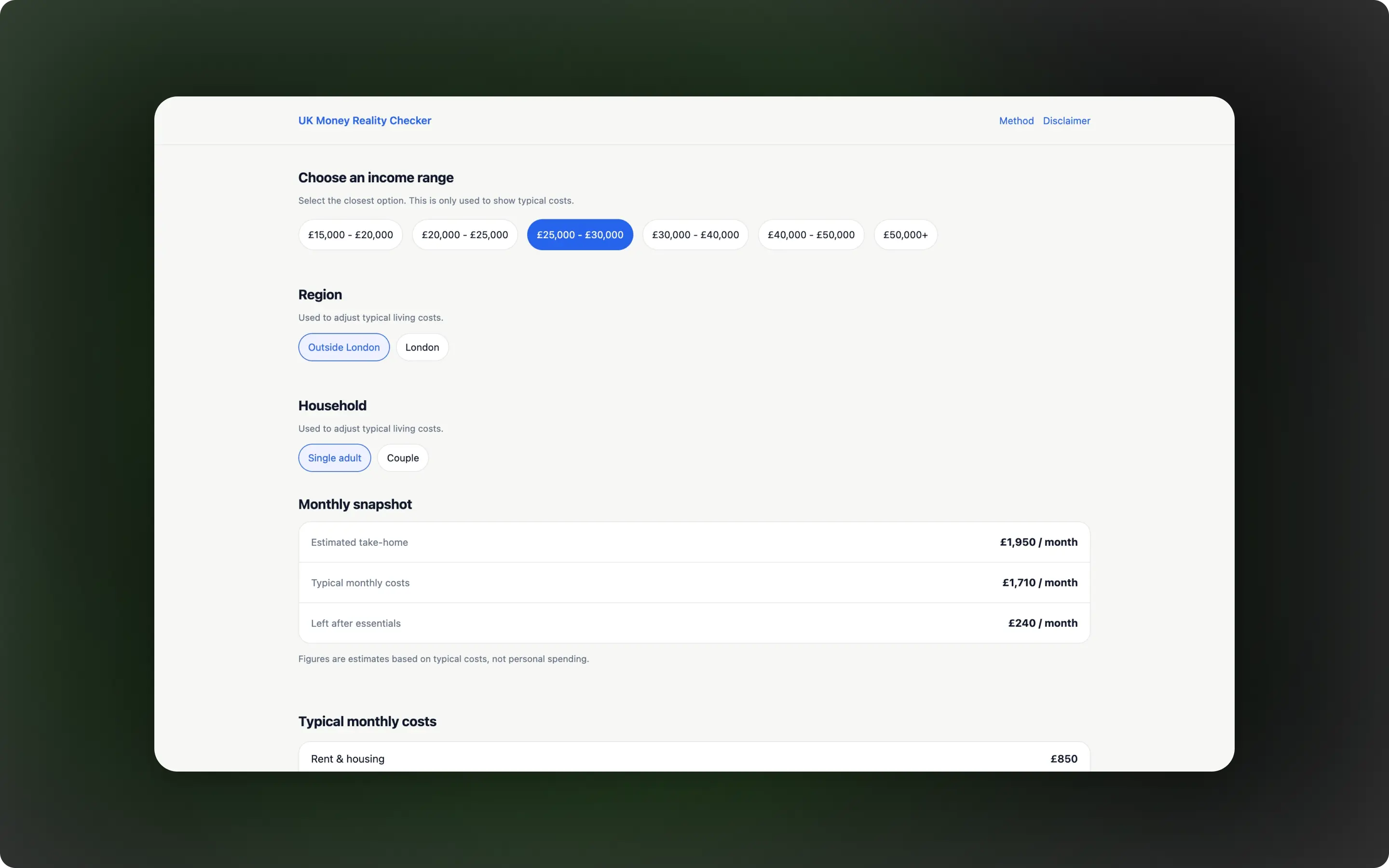Choose the £40,000 - £50,000 income range
Image resolution: width=1389 pixels, height=868 pixels.
811,234
